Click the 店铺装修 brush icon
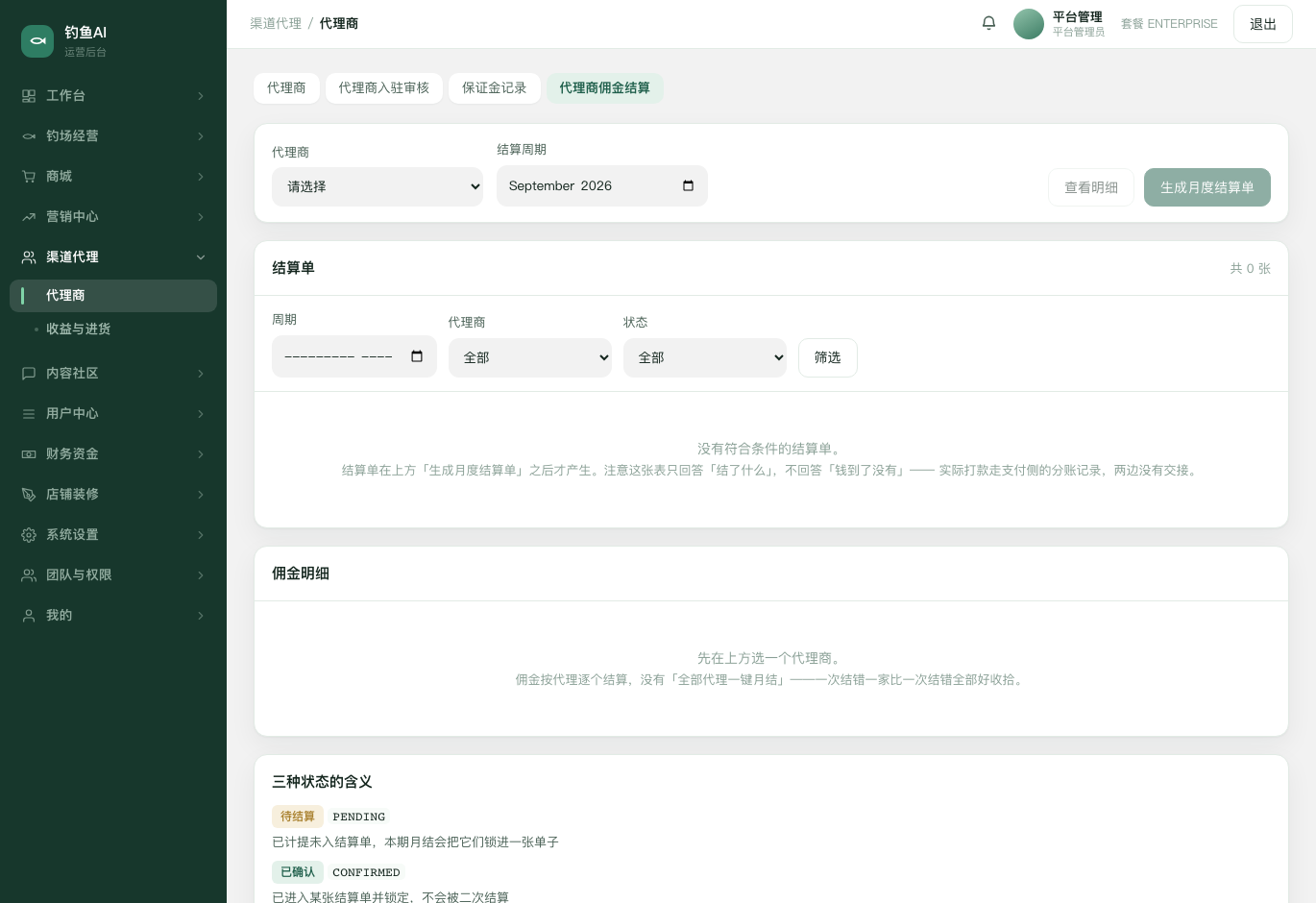The width and height of the screenshot is (1316, 903). coord(29,495)
